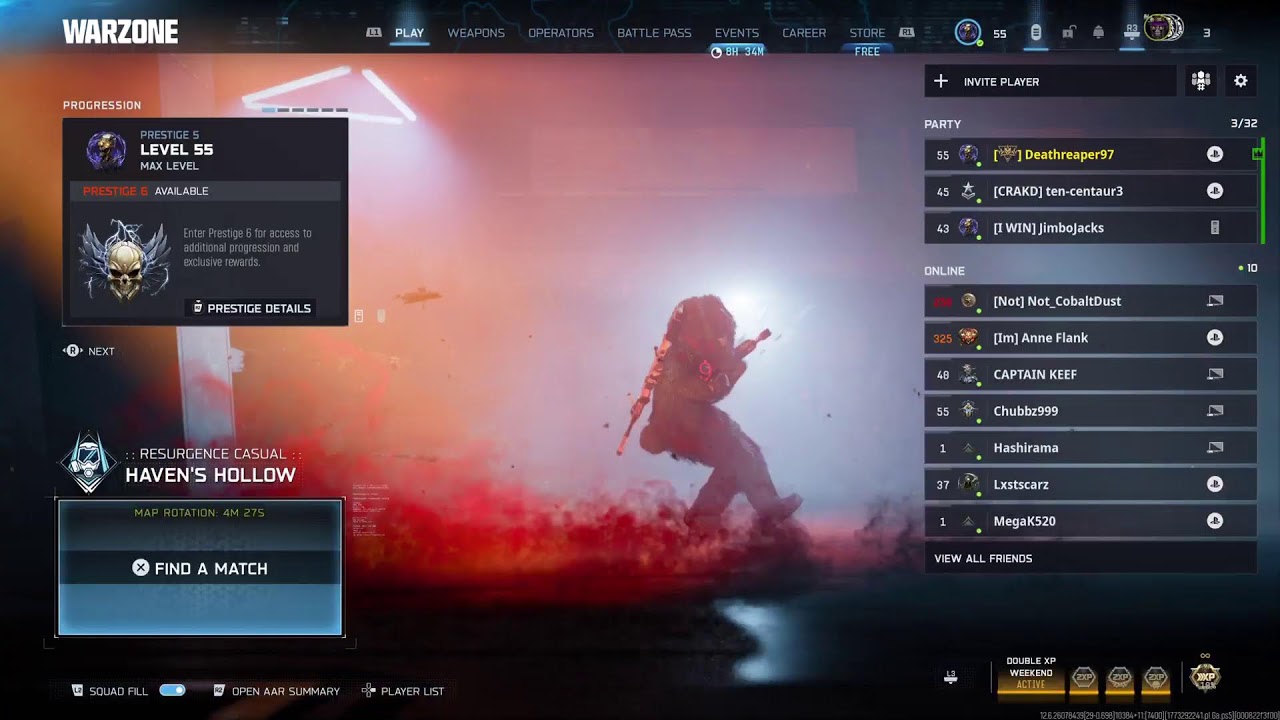Click Next progression card prompt
The height and width of the screenshot is (720, 1280).
[x=89, y=351]
